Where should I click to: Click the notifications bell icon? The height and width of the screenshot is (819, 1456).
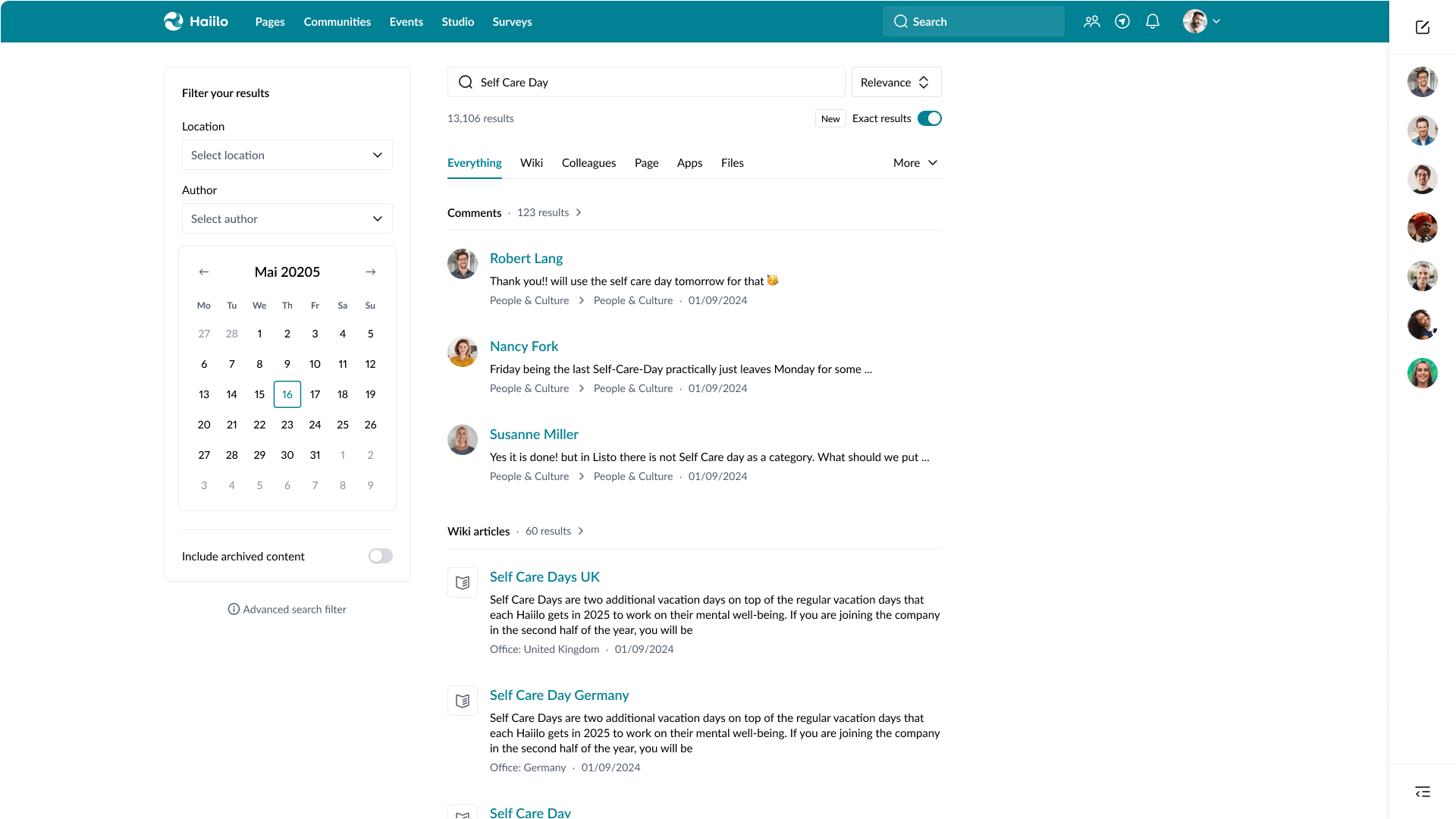(1153, 21)
